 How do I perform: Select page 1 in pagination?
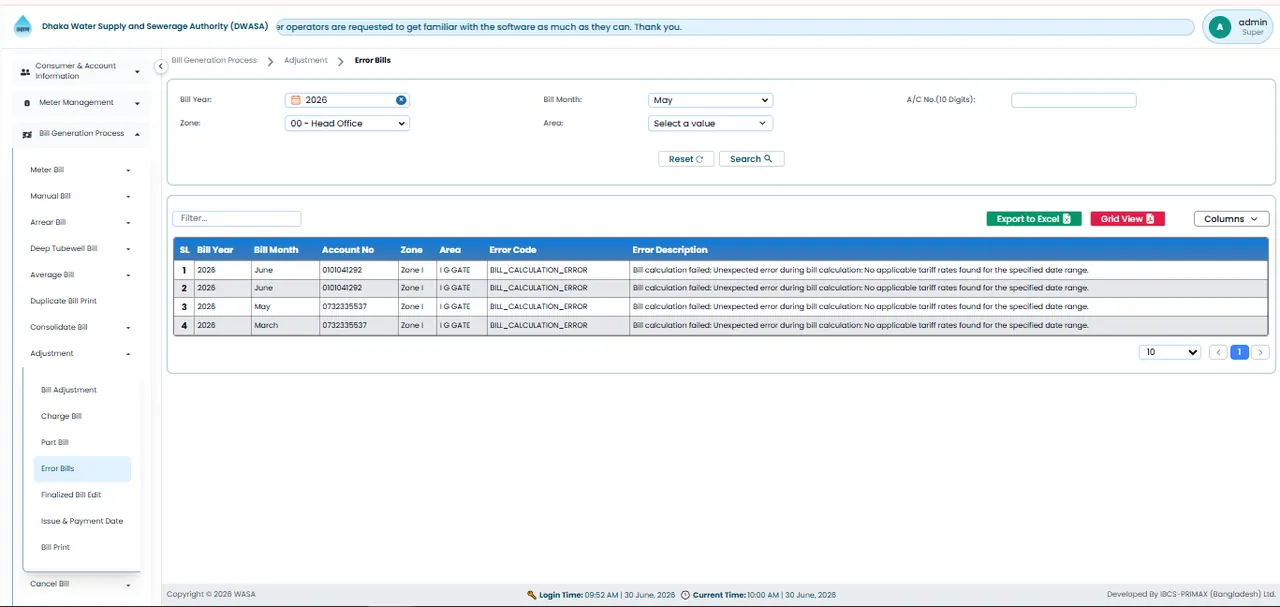coord(1239,352)
